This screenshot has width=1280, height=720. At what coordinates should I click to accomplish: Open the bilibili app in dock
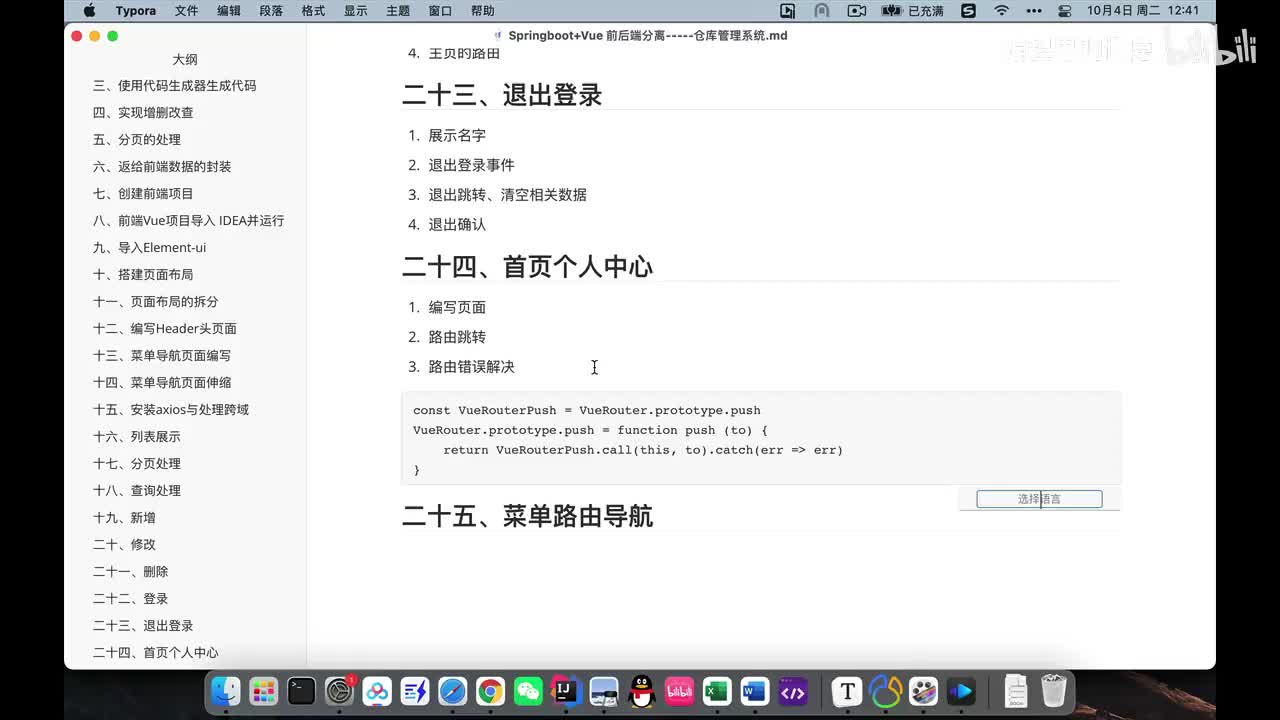tap(679, 691)
